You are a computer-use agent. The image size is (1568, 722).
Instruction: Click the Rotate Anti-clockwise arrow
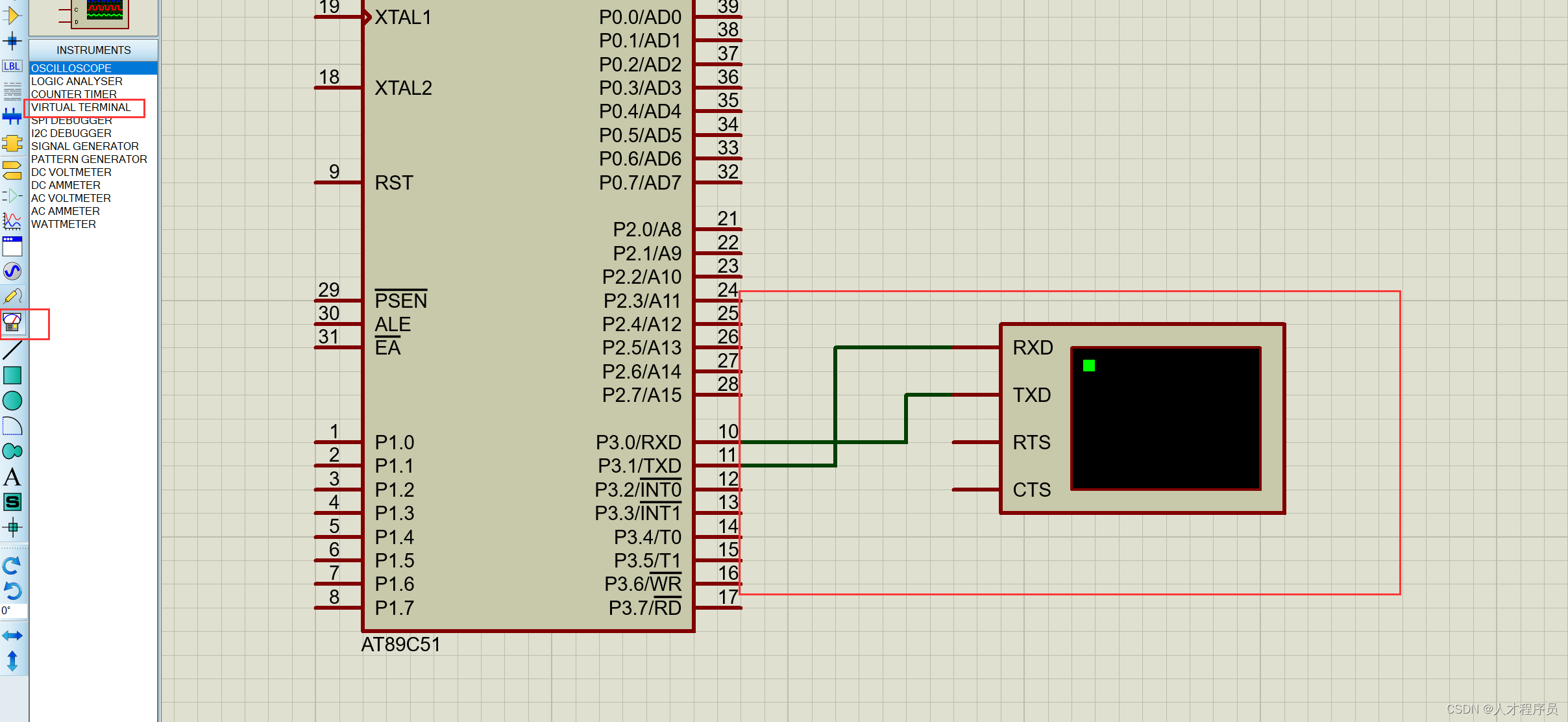tap(12, 591)
